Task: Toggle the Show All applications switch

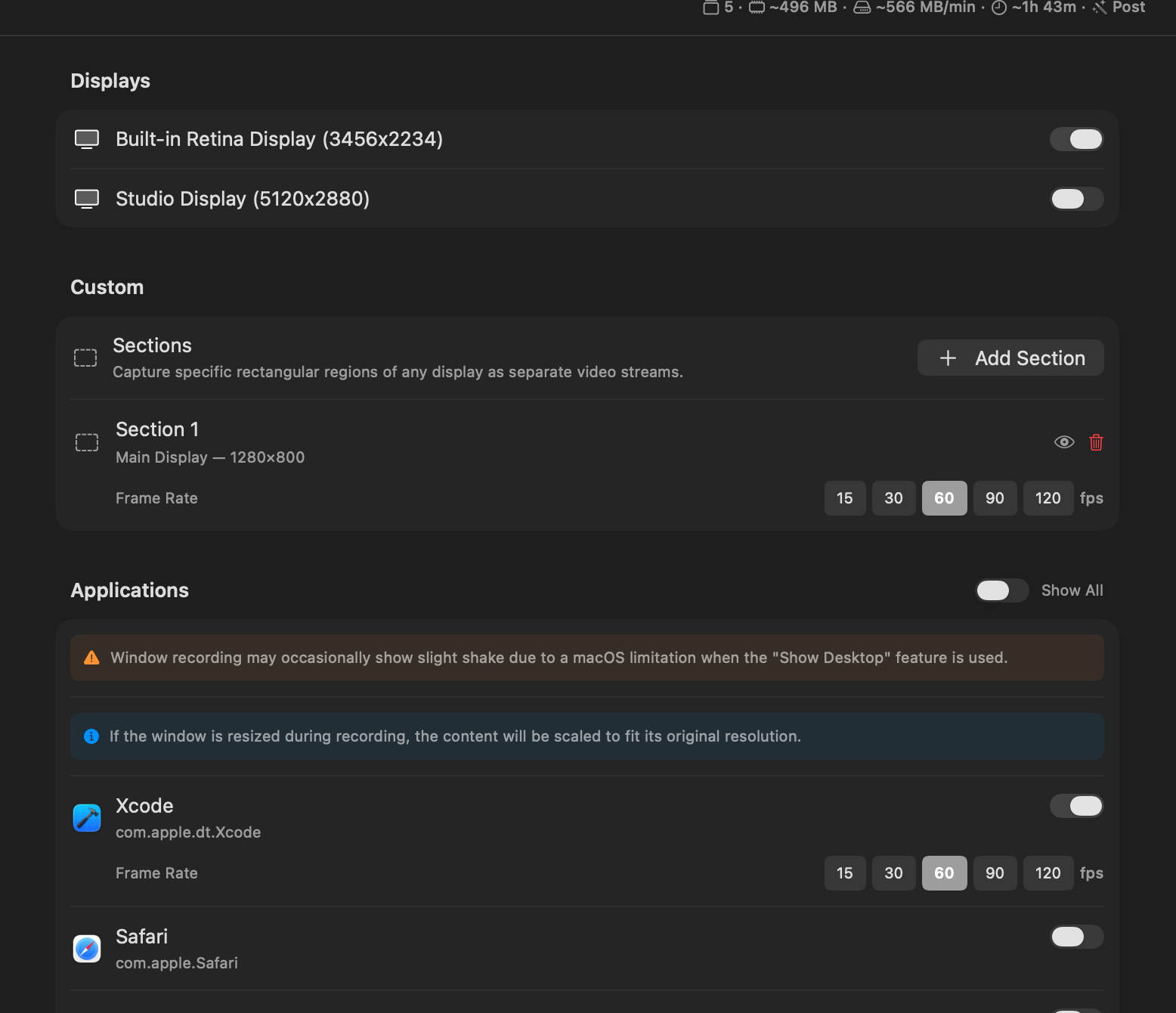Action: click(1002, 590)
